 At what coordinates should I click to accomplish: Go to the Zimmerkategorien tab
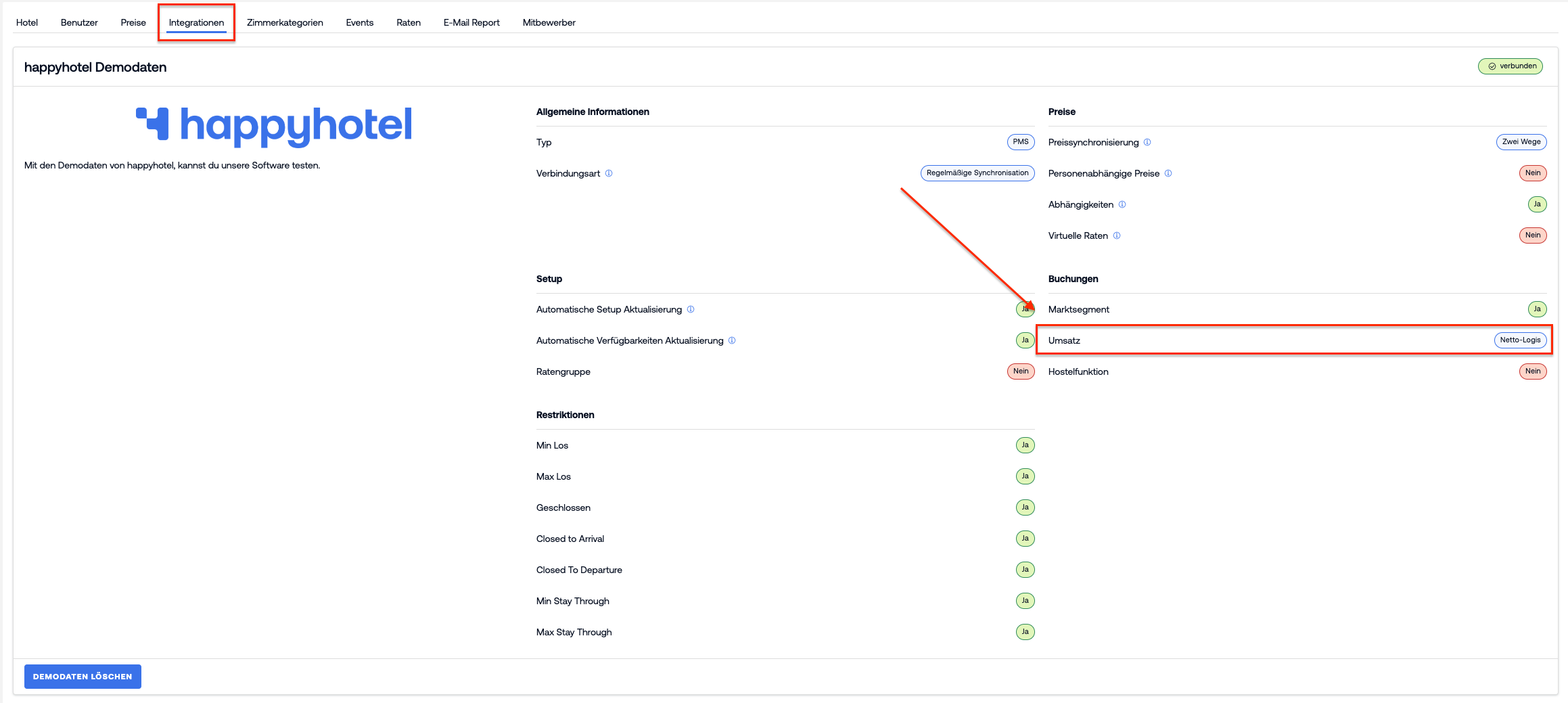click(285, 22)
